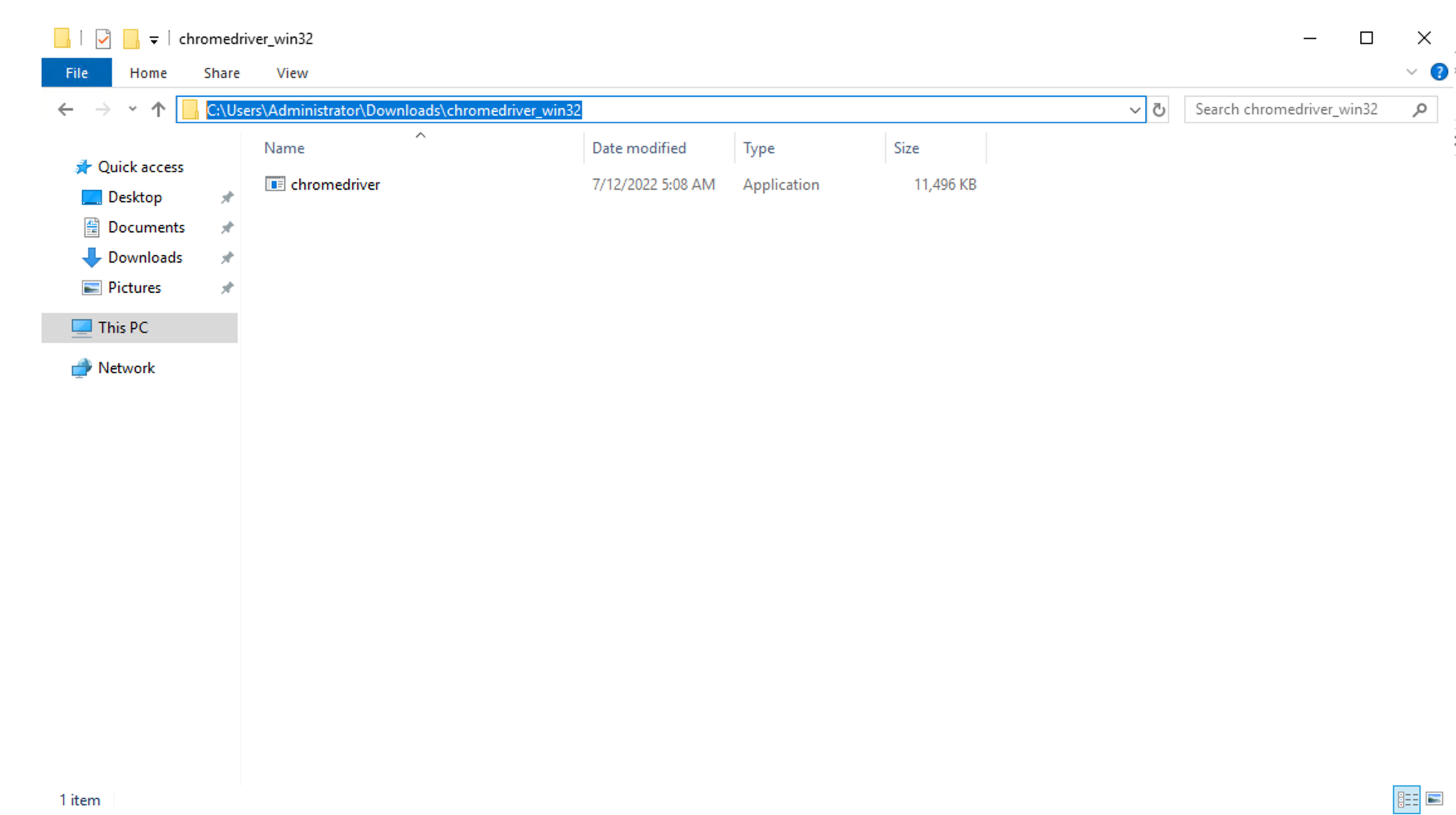Expand the address bar history dropdown

click(x=1134, y=110)
